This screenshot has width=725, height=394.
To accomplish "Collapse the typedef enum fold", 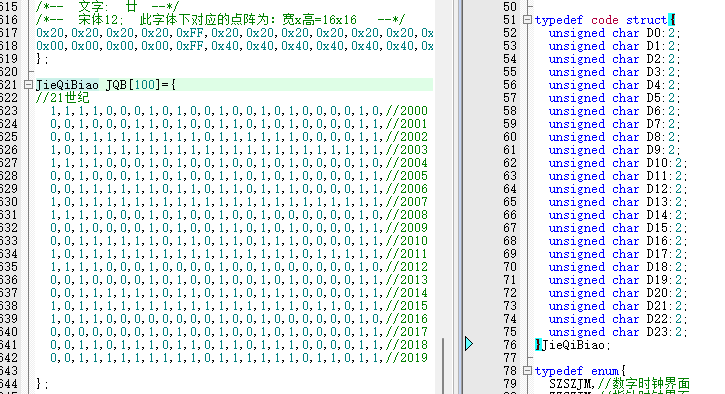I will tap(527, 371).
